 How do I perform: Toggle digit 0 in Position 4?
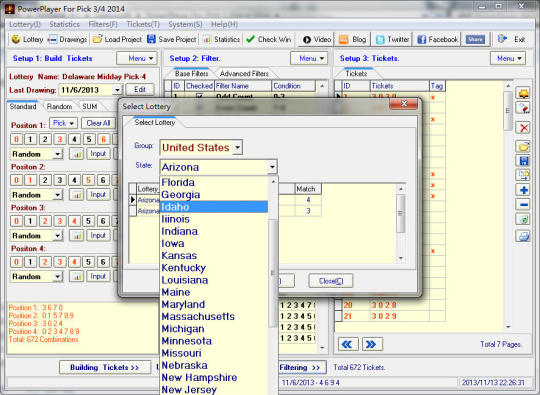pyautogui.click(x=16, y=262)
